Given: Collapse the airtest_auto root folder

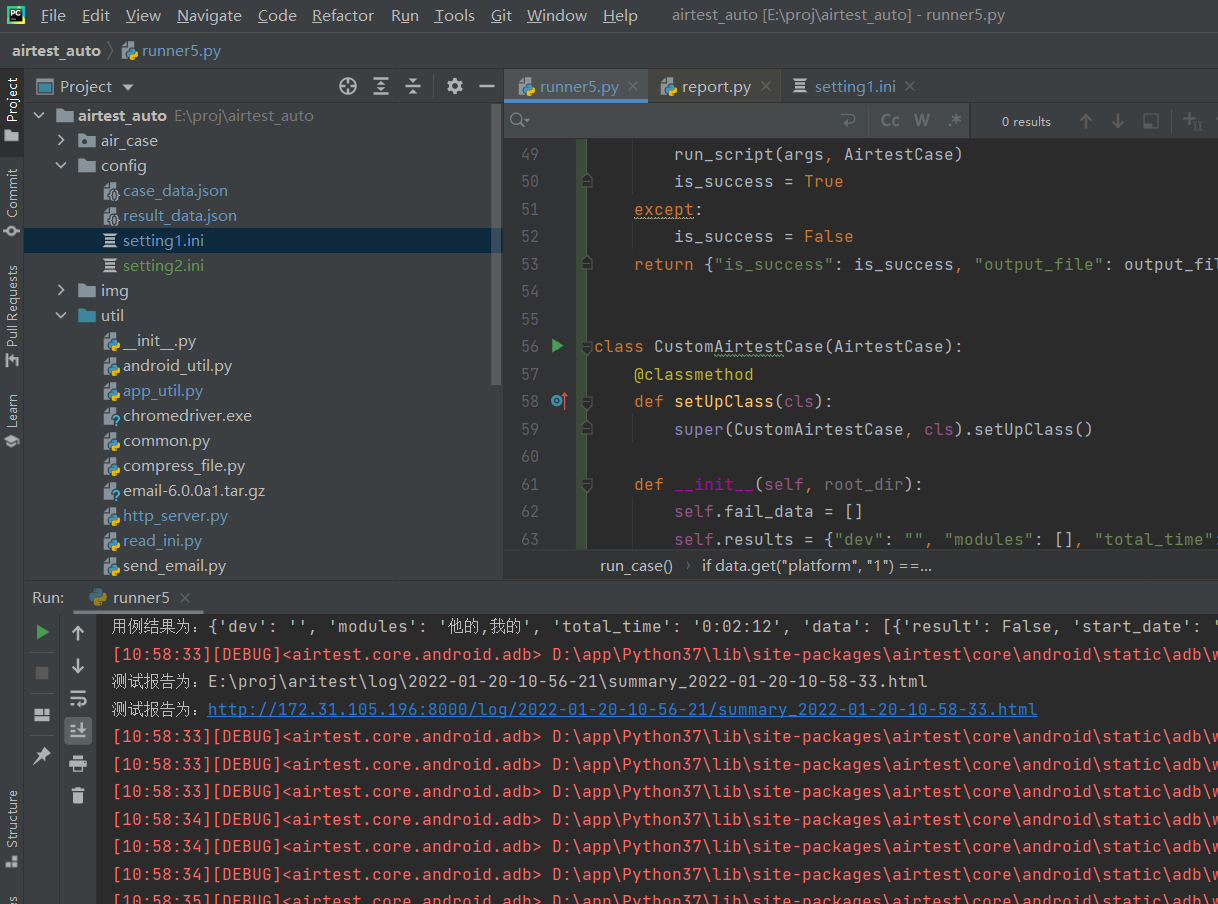Looking at the screenshot, I should (x=39, y=116).
